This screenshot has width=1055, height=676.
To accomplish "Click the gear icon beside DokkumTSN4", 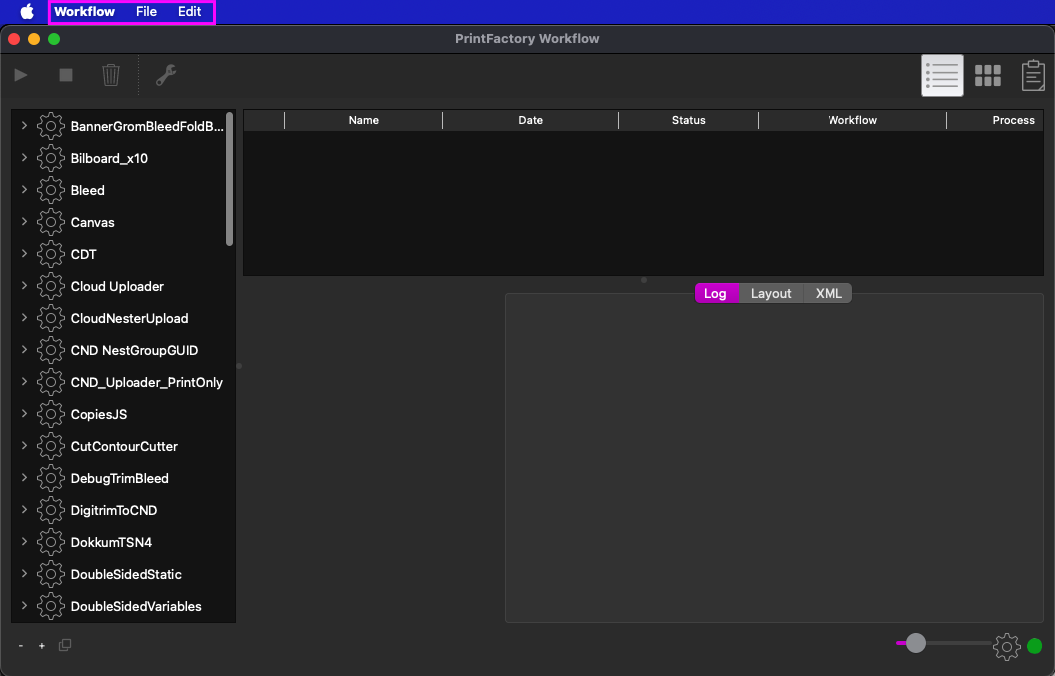I will [x=50, y=542].
